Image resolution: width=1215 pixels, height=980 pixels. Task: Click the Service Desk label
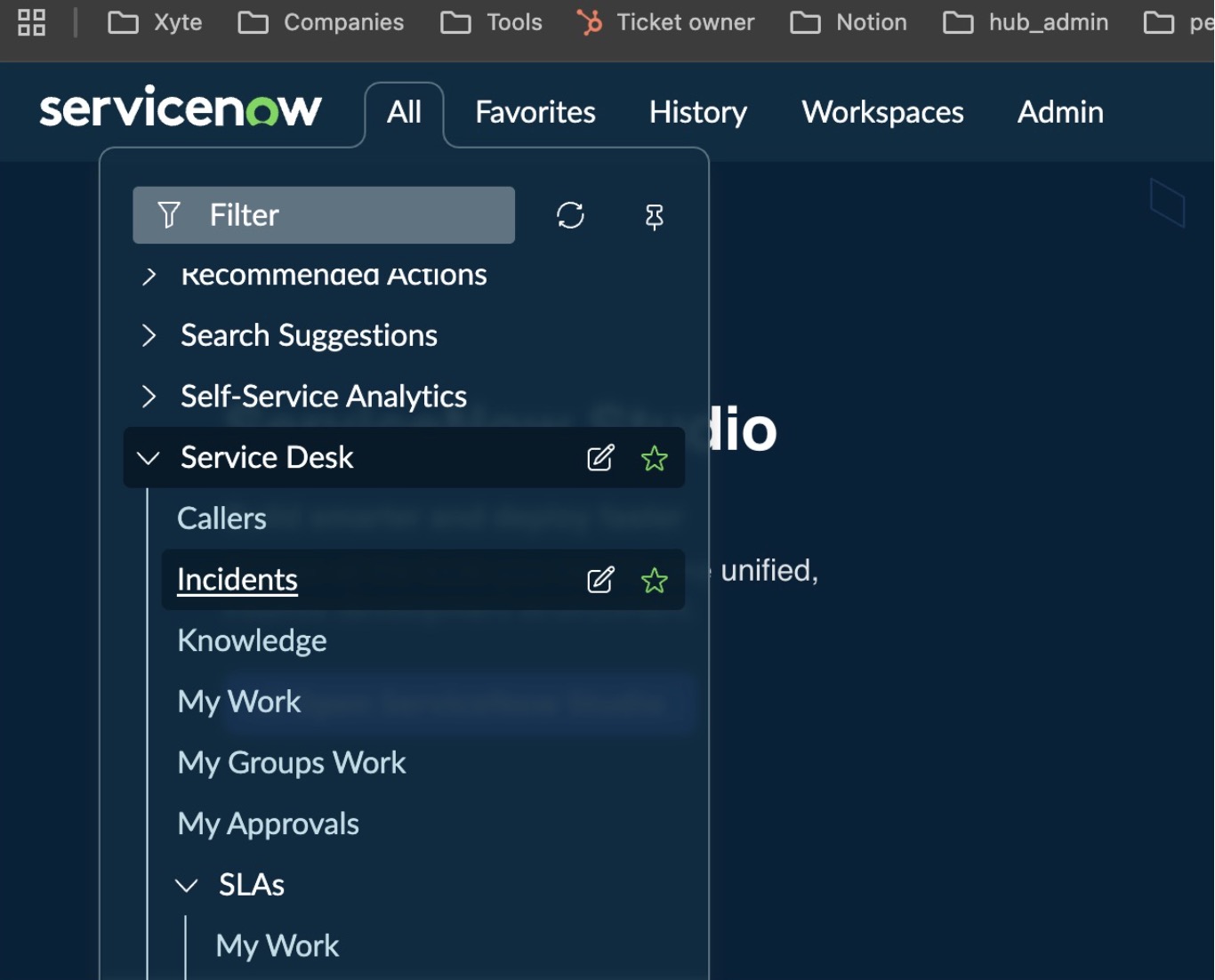267,457
